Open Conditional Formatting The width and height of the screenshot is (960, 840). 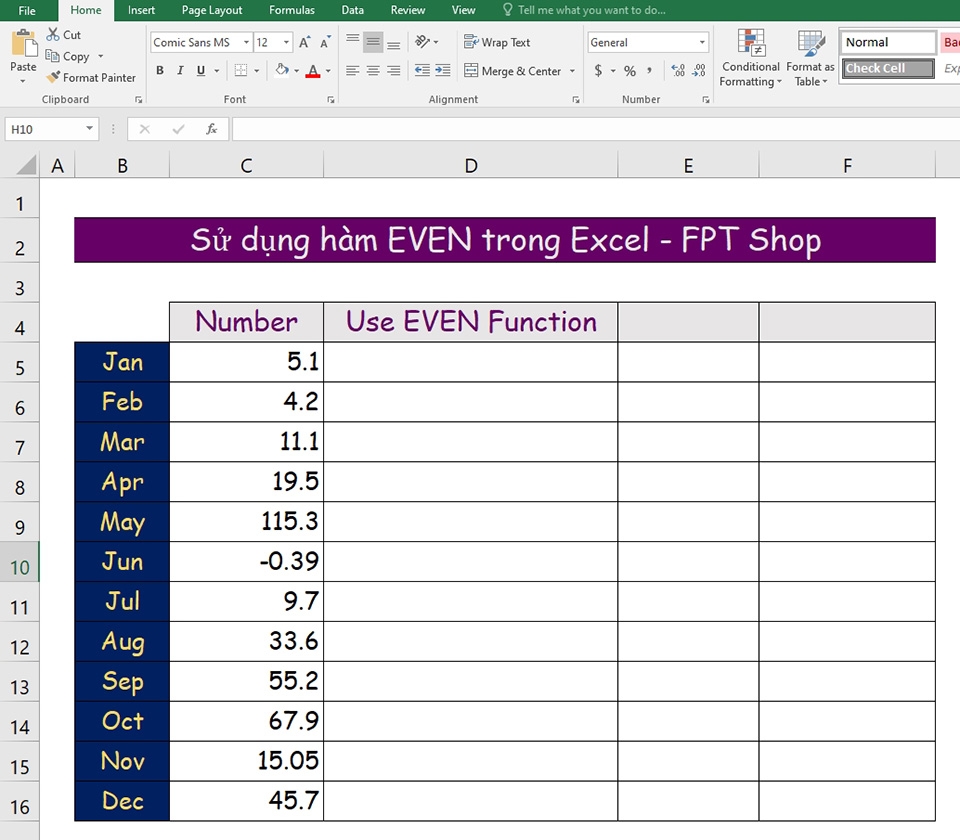pyautogui.click(x=750, y=58)
